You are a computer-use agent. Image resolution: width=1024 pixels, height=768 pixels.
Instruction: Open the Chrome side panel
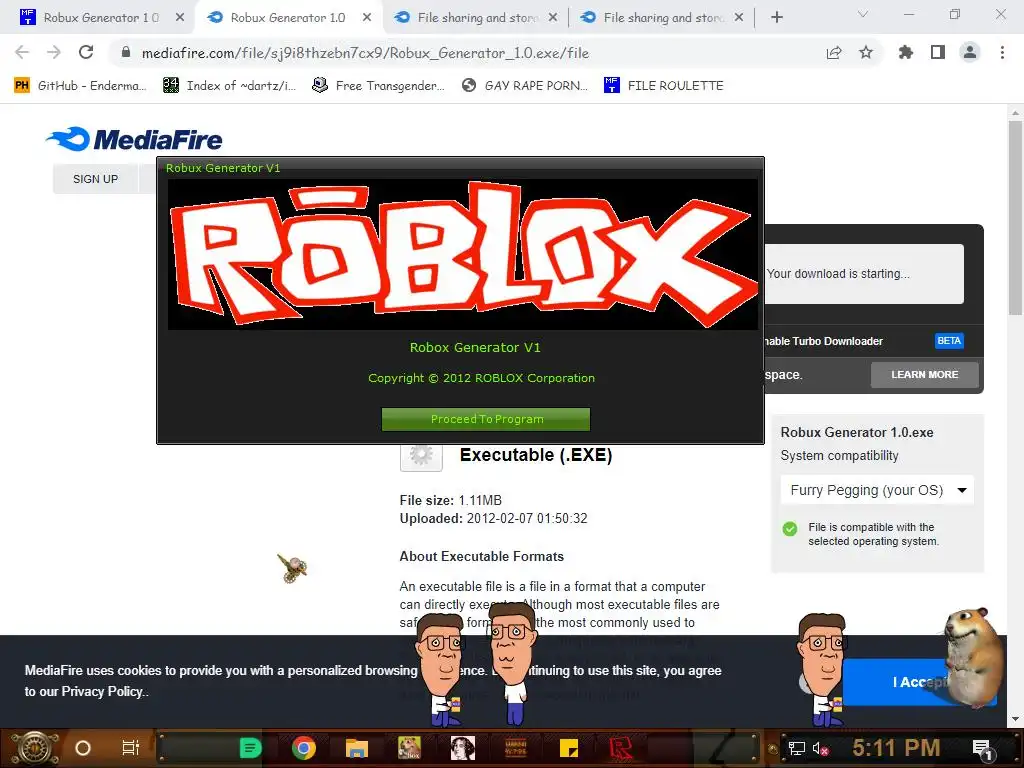(x=938, y=52)
